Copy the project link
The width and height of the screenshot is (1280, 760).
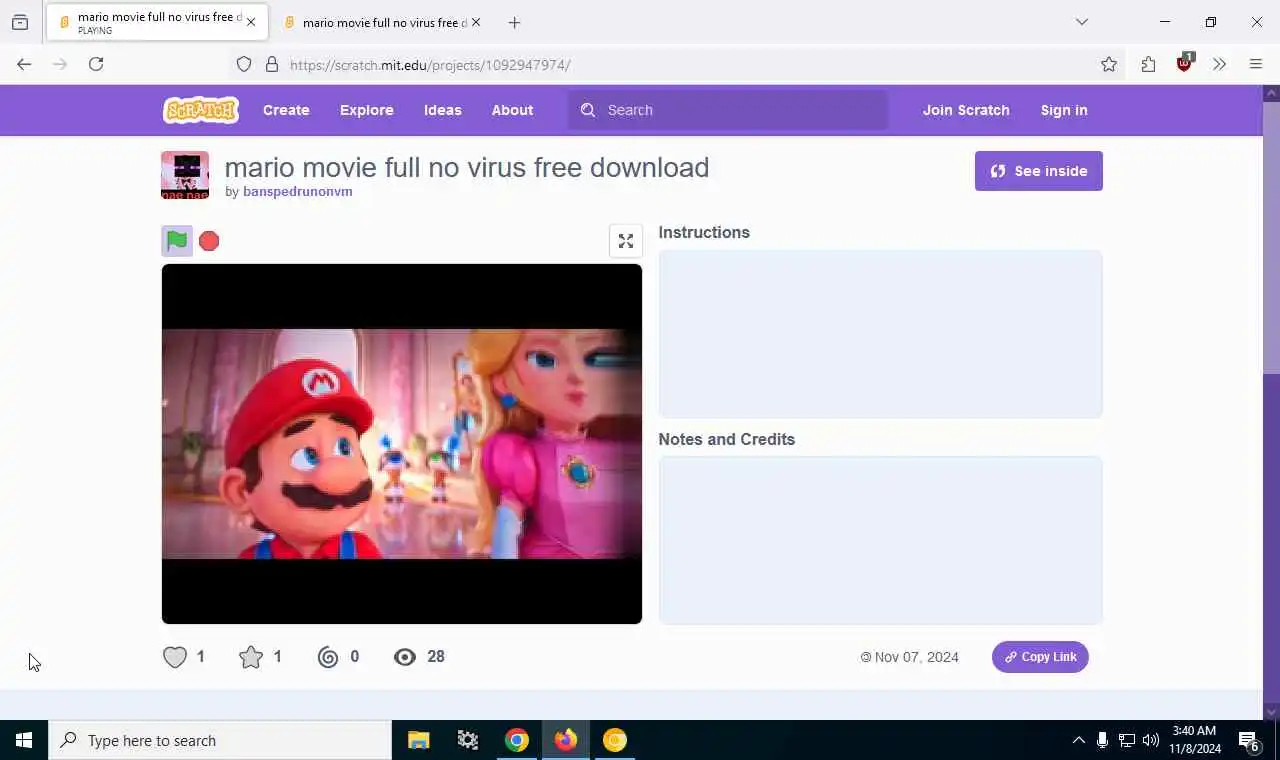coord(1040,657)
